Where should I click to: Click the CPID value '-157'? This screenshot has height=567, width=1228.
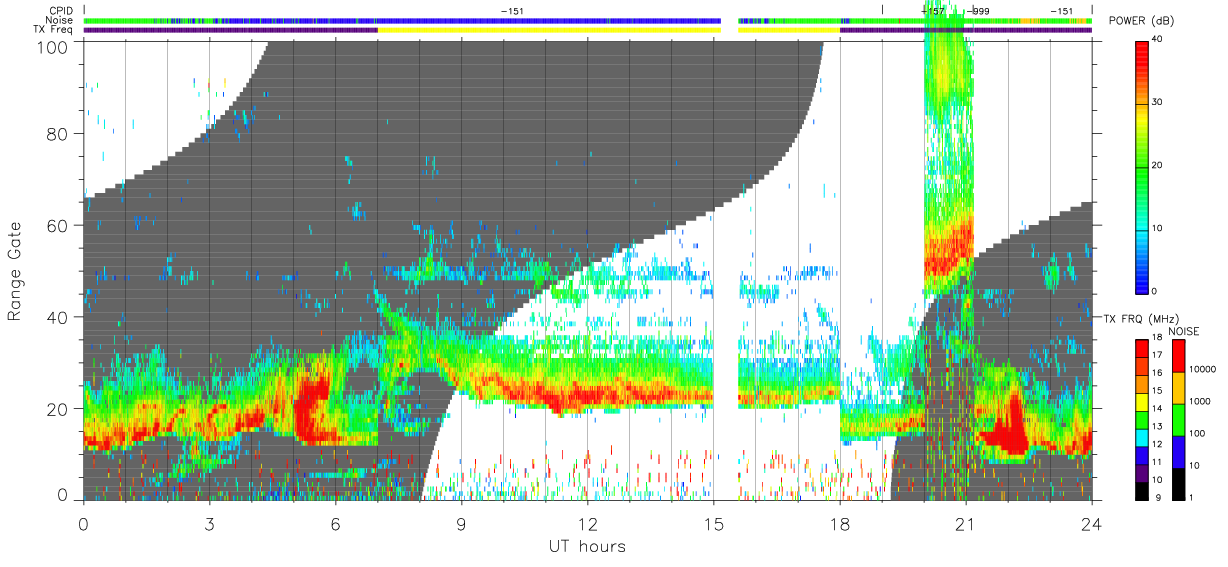(932, 11)
